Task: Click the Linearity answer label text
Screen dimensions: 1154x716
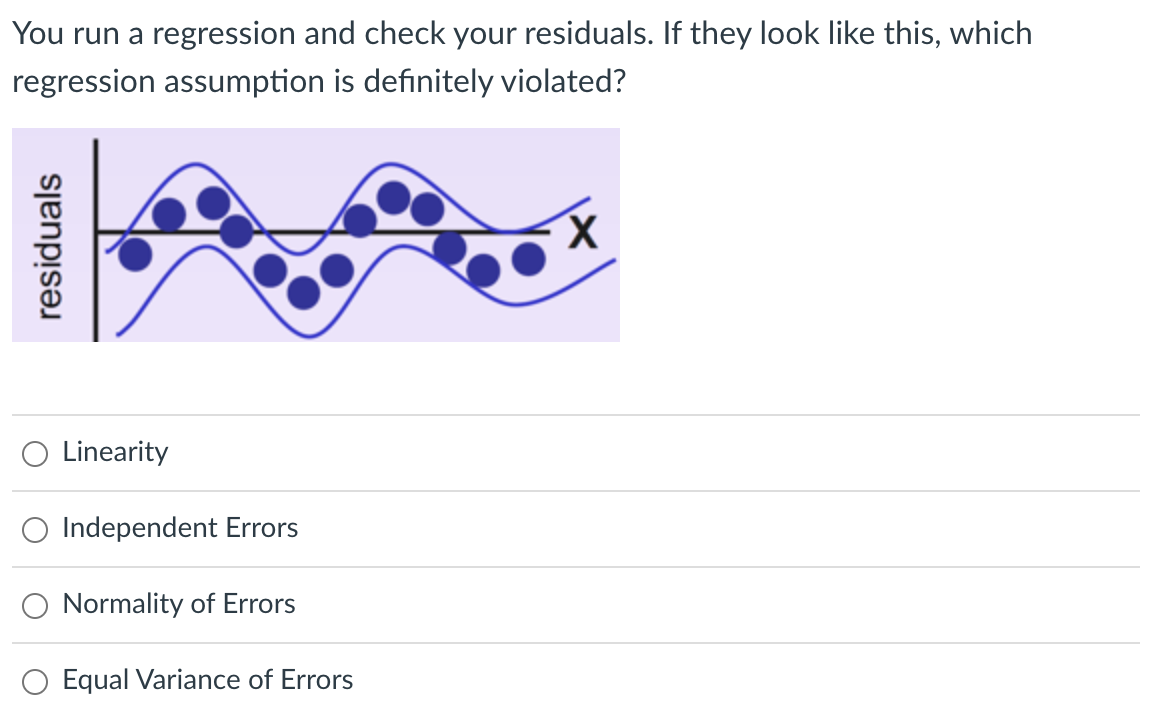Action: 115,452
